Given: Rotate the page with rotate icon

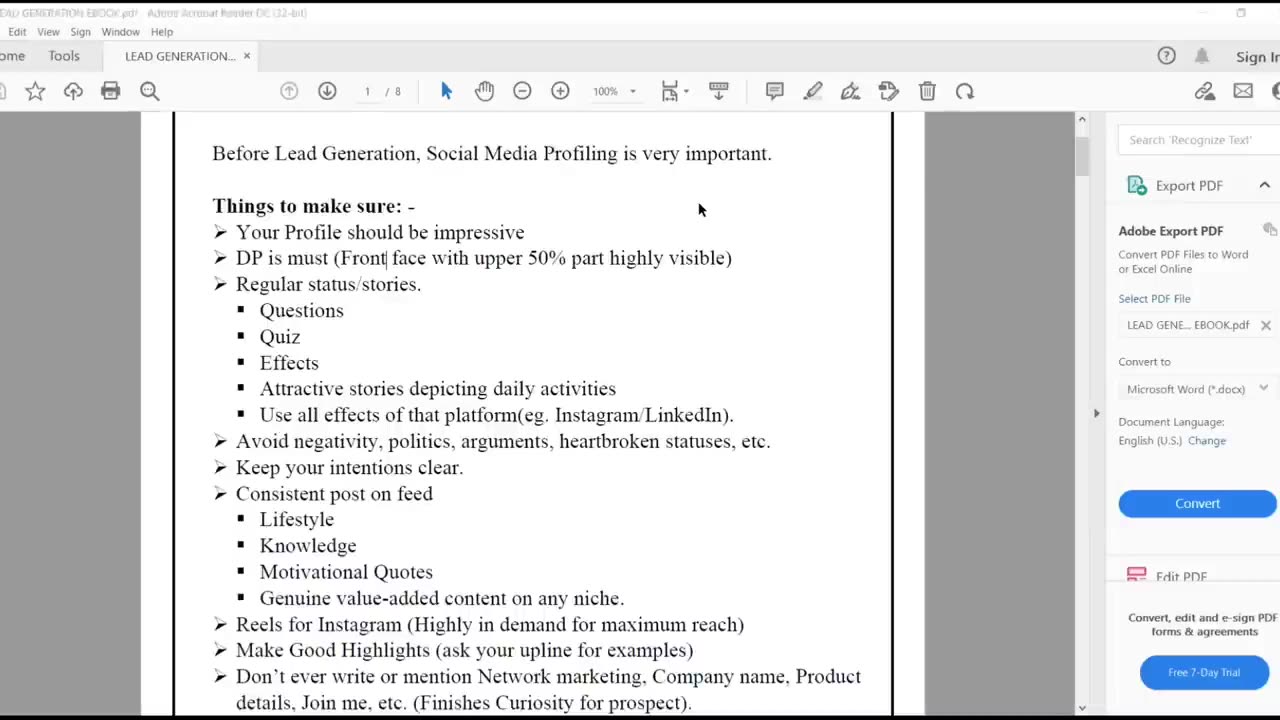Looking at the screenshot, I should [965, 92].
